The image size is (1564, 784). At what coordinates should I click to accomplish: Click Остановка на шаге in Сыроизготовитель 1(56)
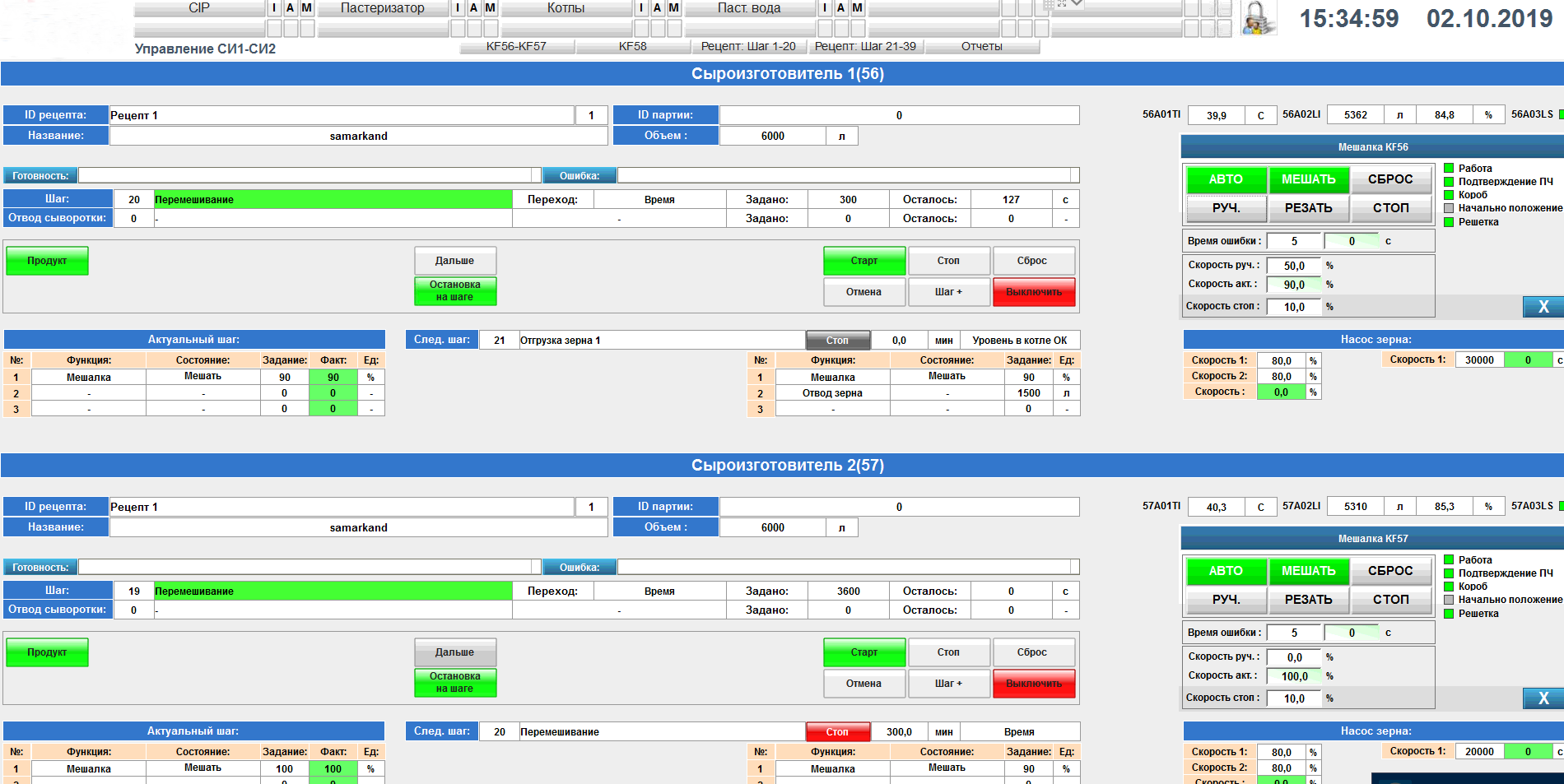(455, 290)
